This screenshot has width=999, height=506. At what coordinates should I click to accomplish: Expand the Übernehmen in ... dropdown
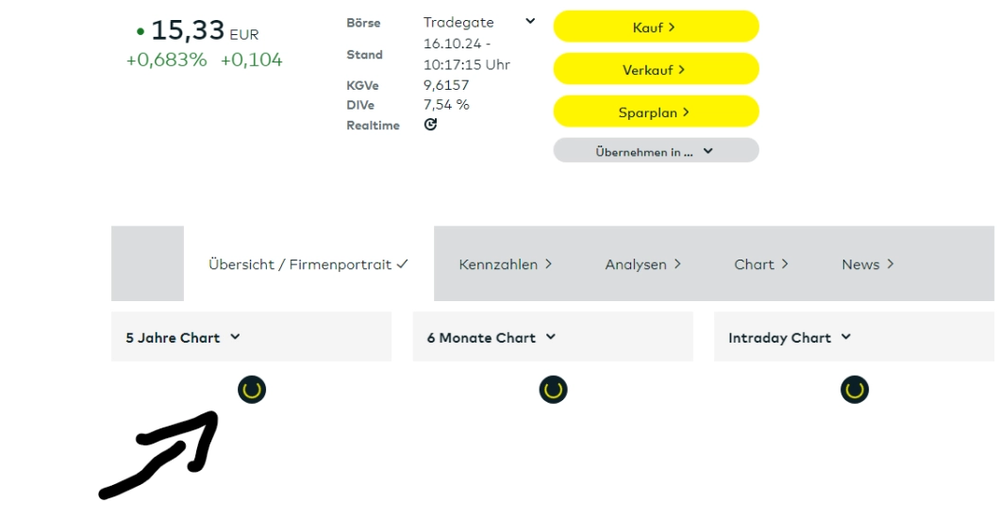[x=656, y=151]
